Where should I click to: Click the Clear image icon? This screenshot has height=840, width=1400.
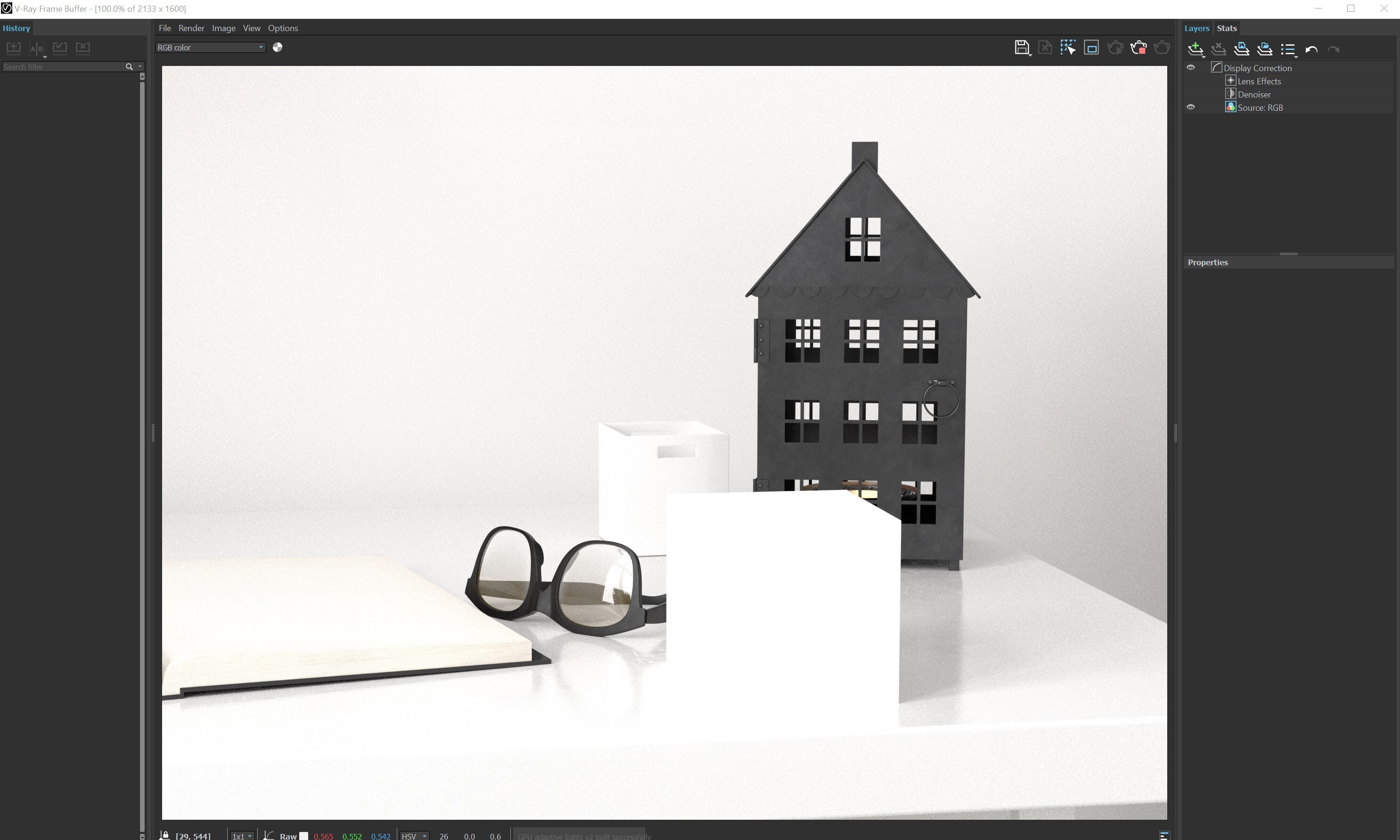[1045, 48]
